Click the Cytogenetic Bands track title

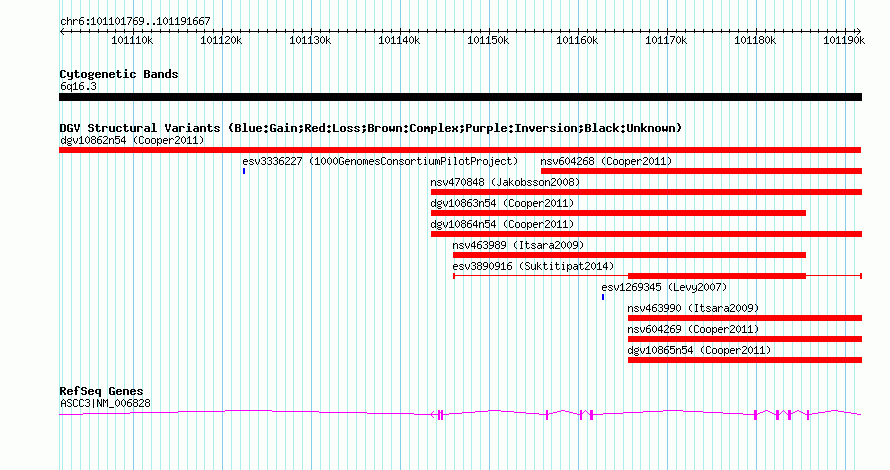pyautogui.click(x=119, y=74)
